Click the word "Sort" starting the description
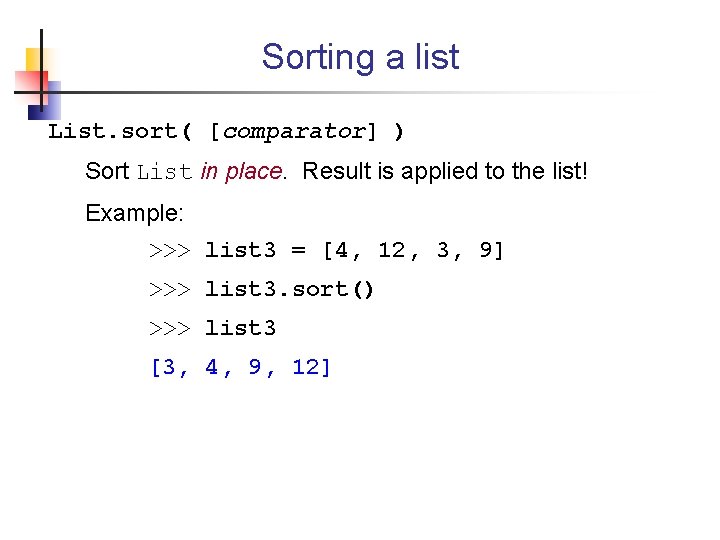 [x=107, y=171]
